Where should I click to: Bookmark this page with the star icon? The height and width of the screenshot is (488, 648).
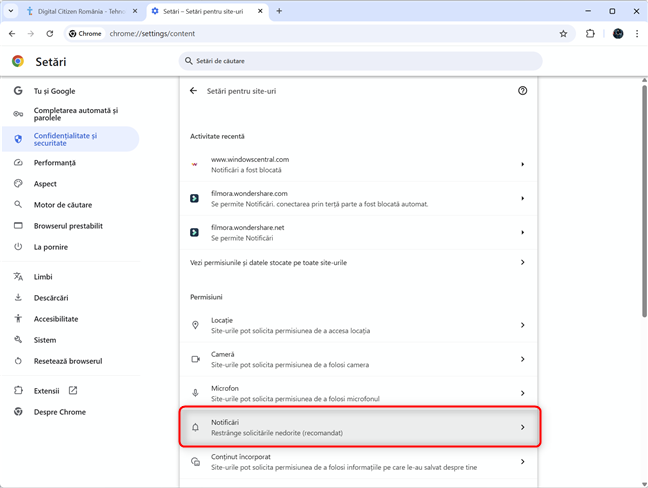[564, 33]
